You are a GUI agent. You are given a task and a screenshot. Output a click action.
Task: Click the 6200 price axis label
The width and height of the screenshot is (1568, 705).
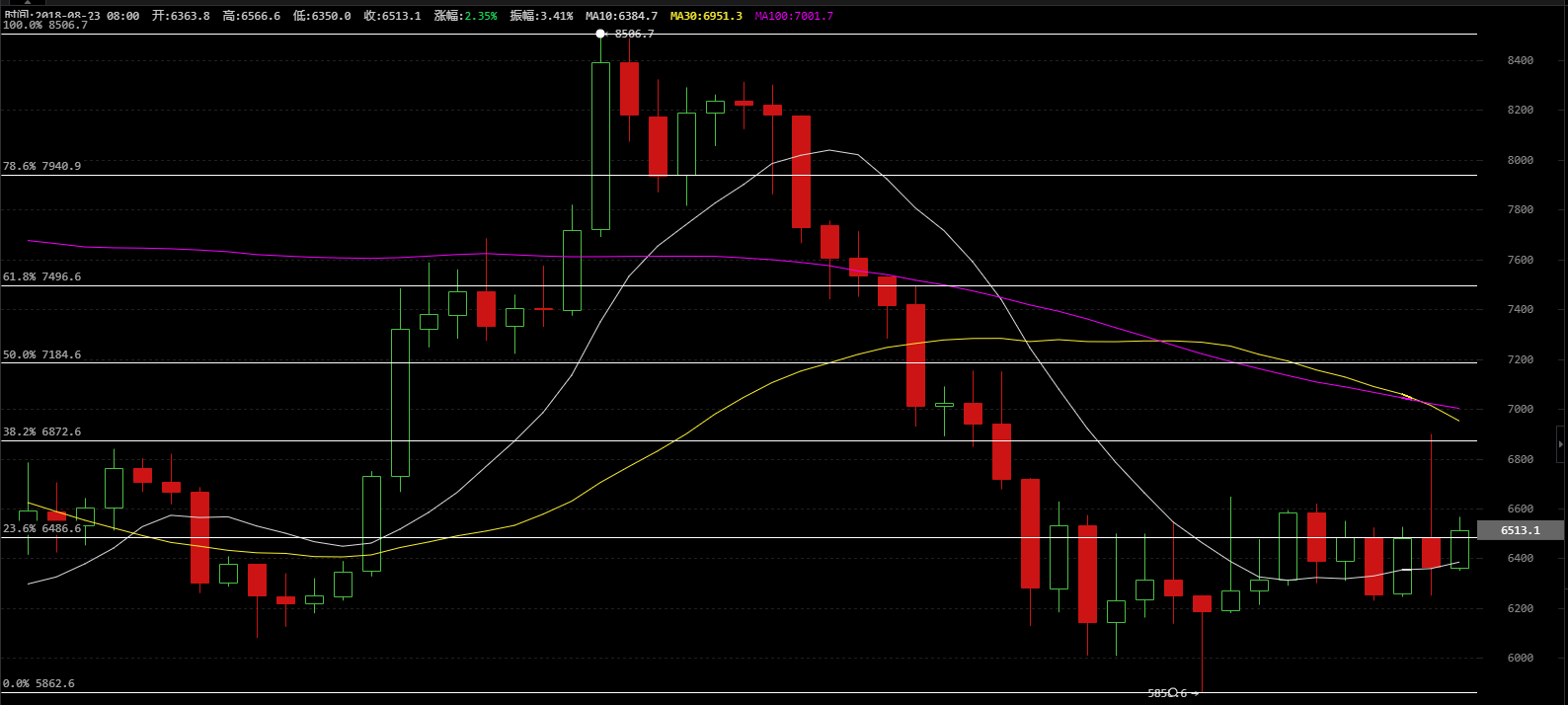[x=1521, y=608]
